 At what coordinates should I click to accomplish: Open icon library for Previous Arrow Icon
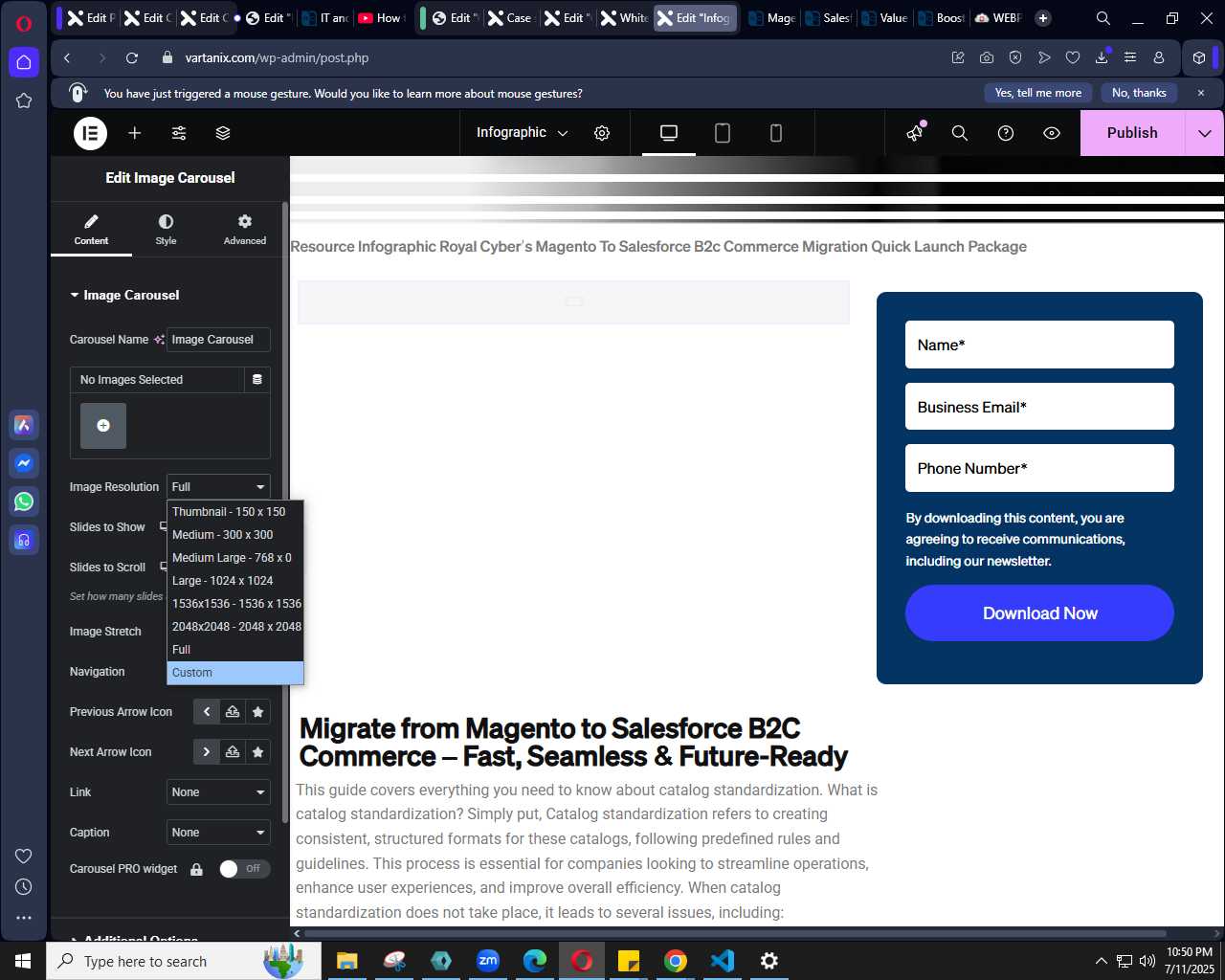(x=257, y=712)
